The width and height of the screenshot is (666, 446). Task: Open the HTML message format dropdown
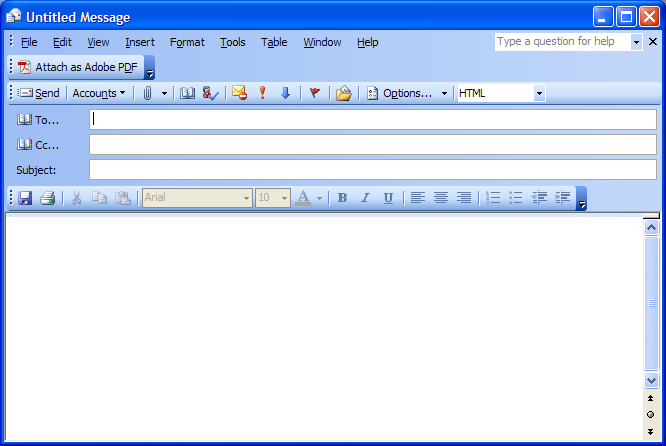(x=539, y=93)
